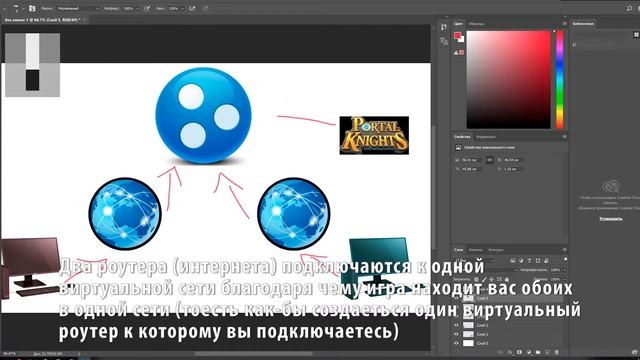Click the height field in Properties
The width and height of the screenshot is (640, 360).
click(x=513, y=160)
